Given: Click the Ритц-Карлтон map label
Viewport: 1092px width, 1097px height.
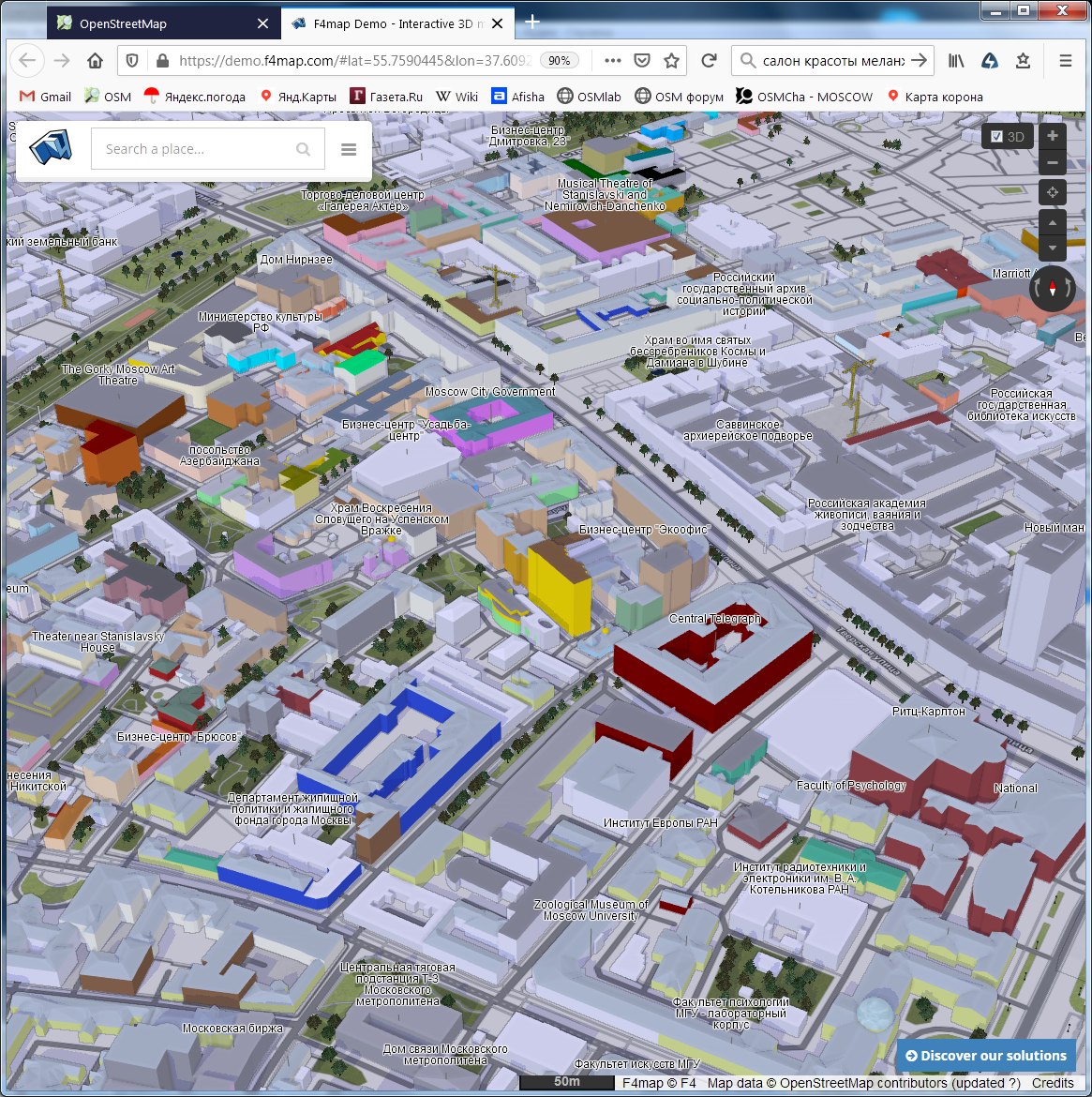Looking at the screenshot, I should click(x=928, y=712).
